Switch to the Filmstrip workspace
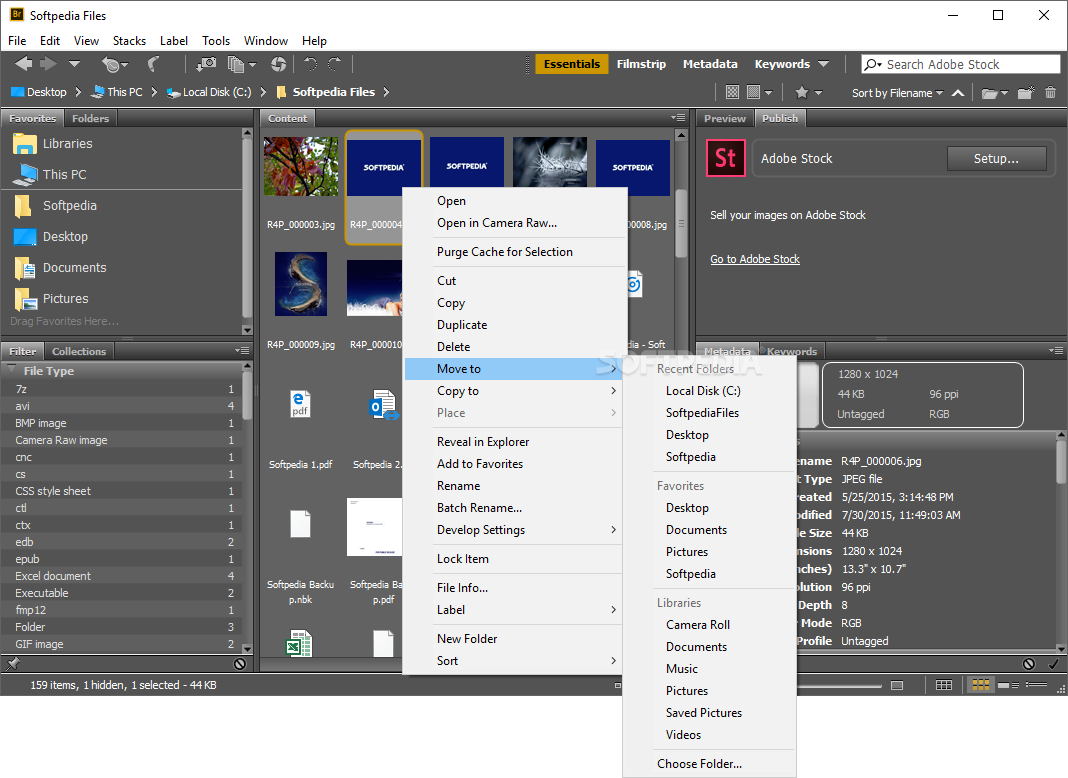 [641, 64]
